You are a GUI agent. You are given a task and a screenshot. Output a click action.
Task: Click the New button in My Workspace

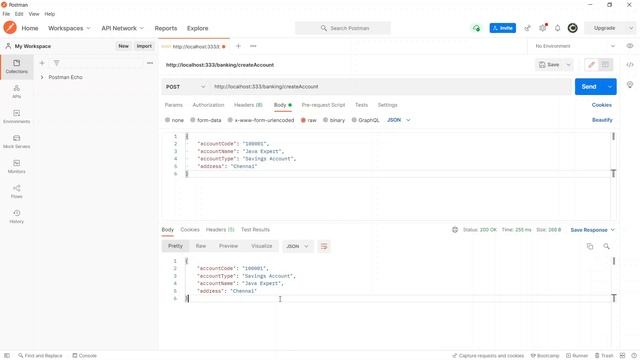(x=123, y=46)
